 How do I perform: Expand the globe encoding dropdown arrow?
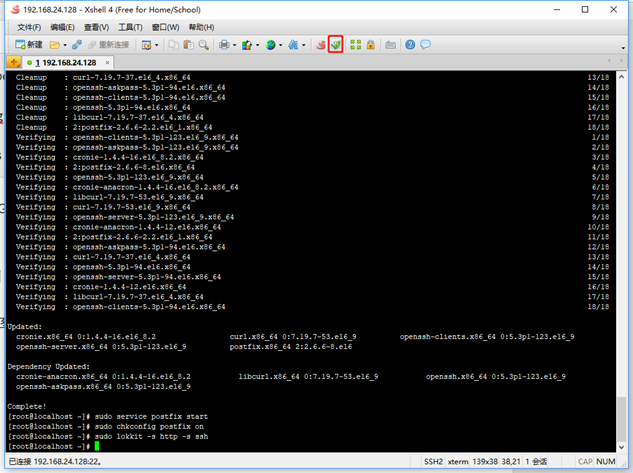coord(281,45)
